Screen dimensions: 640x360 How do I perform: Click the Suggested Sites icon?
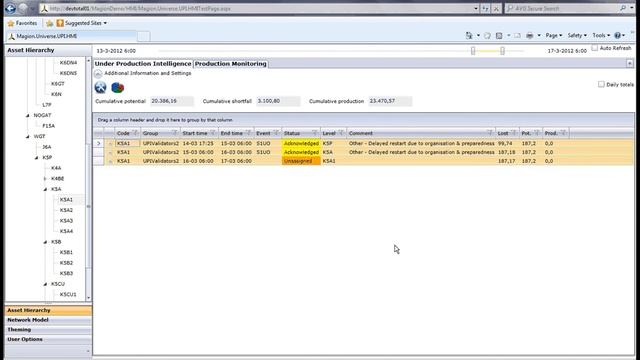click(x=60, y=23)
